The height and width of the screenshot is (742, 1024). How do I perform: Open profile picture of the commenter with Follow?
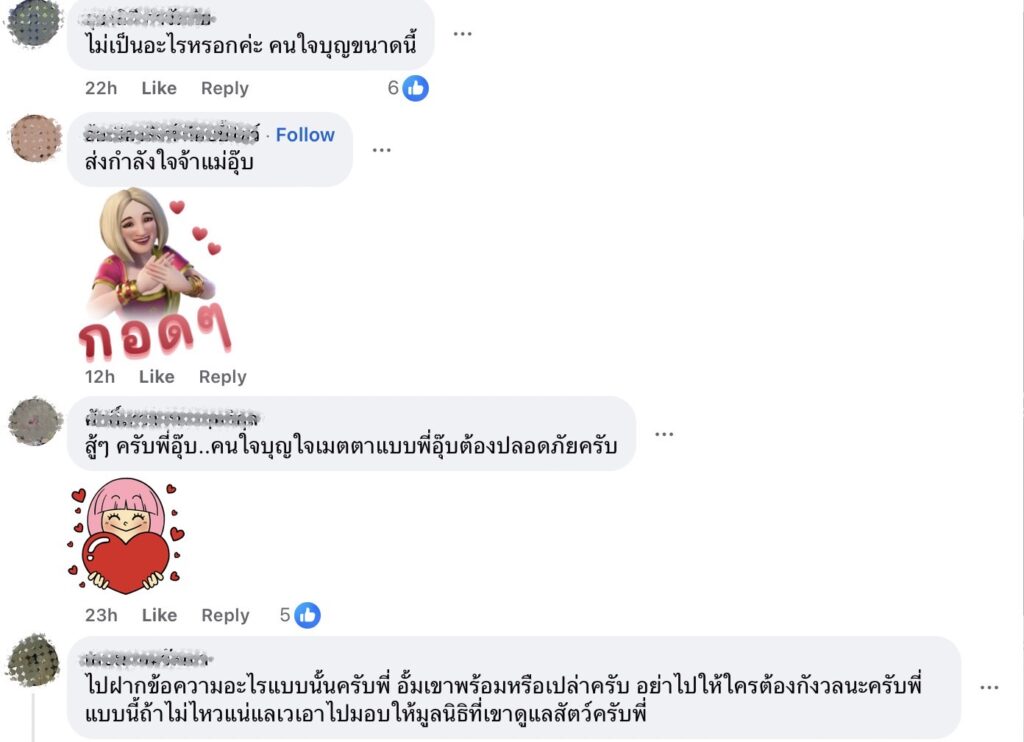point(37,138)
